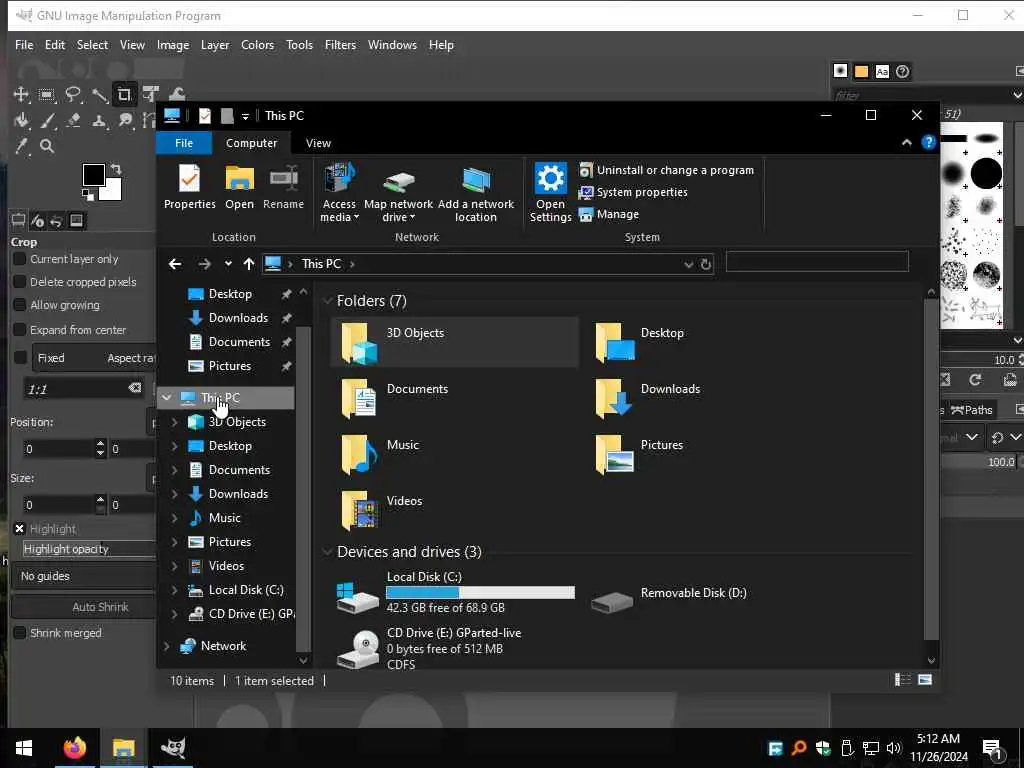Click Manage in the System group
This screenshot has width=1024, height=768.
click(609, 214)
